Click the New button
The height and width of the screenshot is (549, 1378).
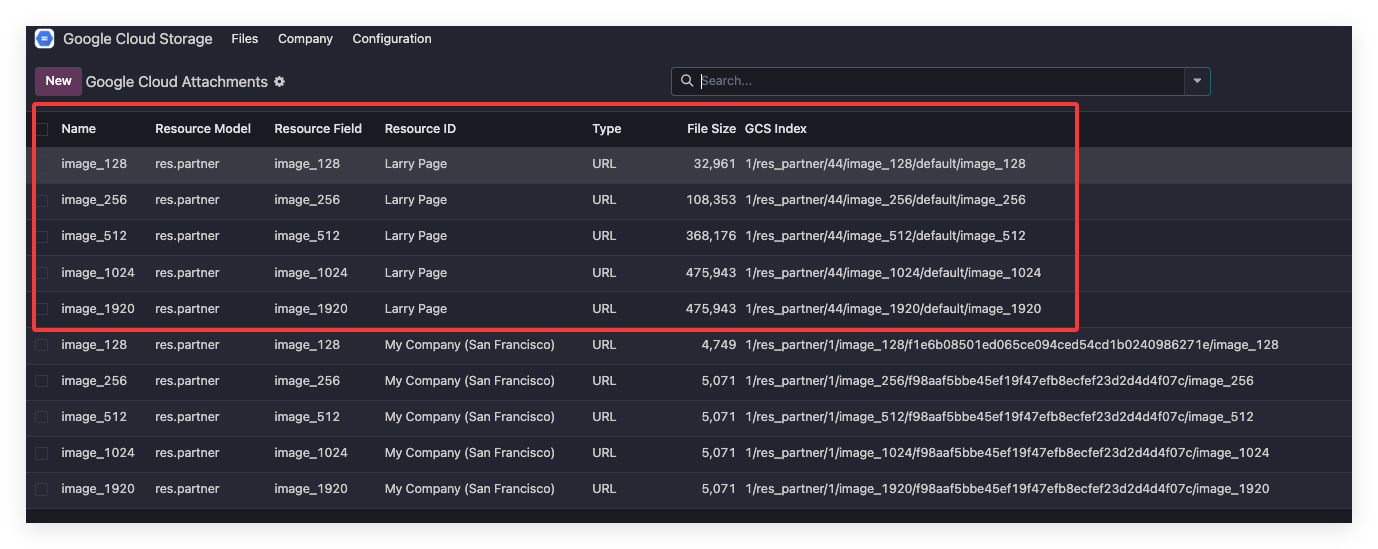point(58,81)
